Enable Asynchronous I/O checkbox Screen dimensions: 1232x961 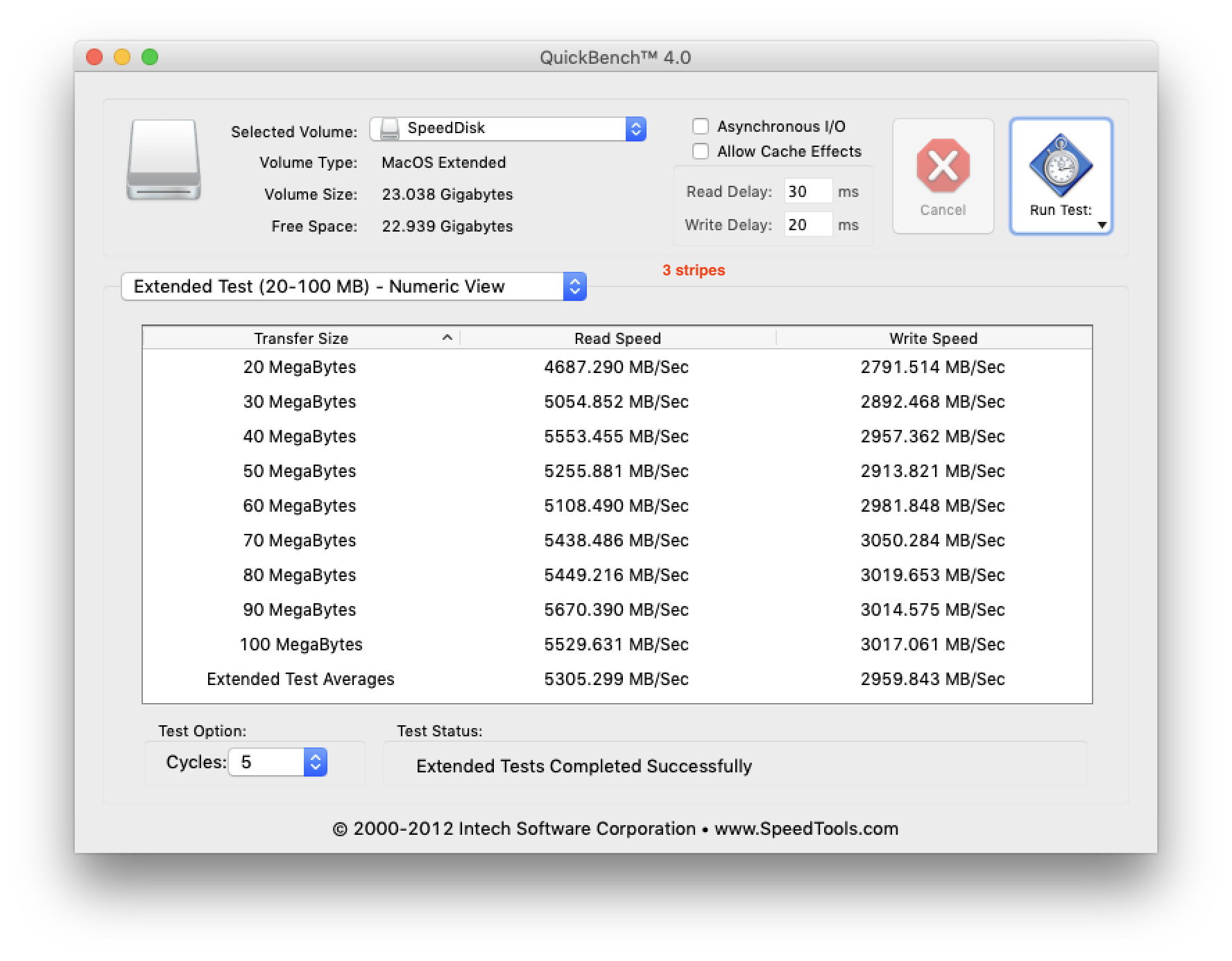[701, 126]
